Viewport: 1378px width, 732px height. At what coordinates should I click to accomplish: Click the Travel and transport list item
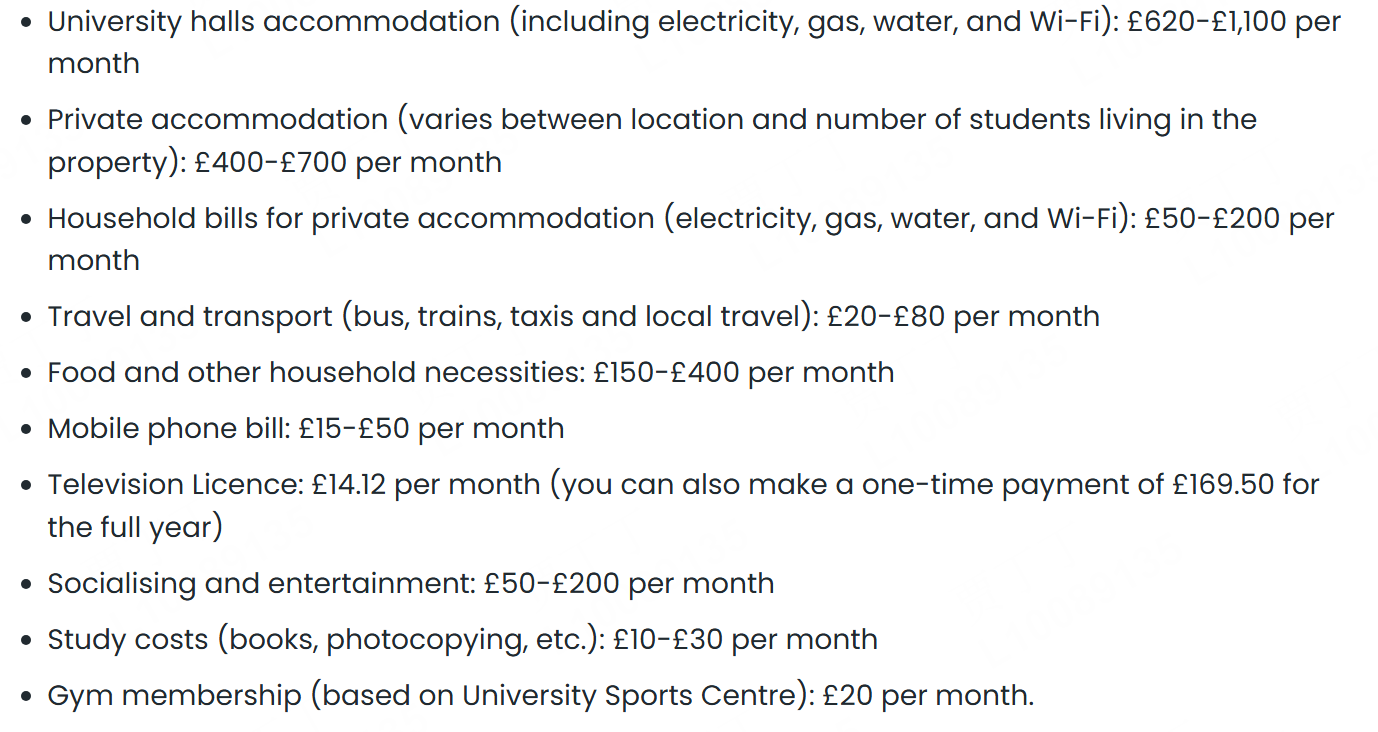[x=573, y=317]
